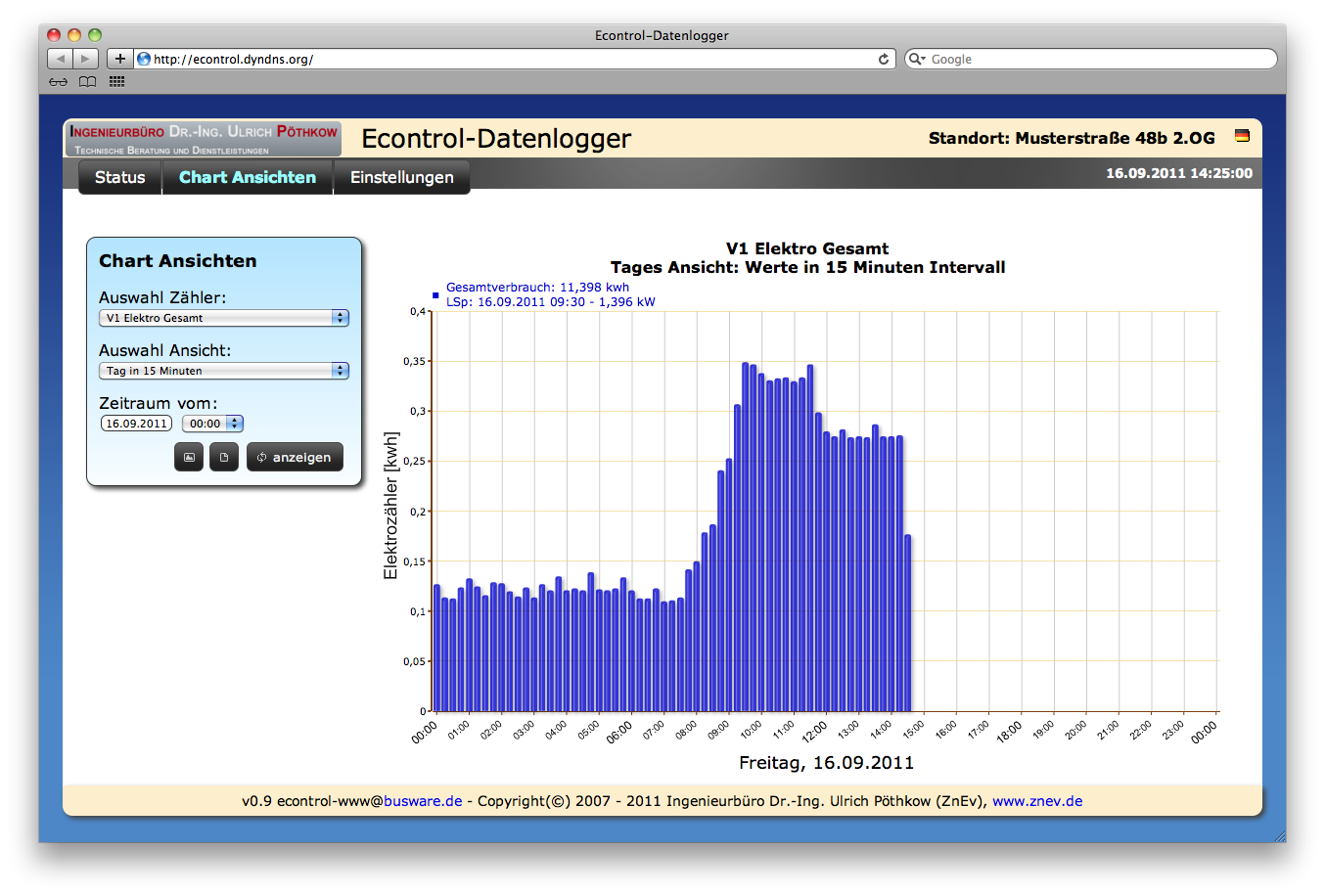Click the date field 16.09.2011
The width and height of the screenshot is (1325, 896).
coord(136,424)
